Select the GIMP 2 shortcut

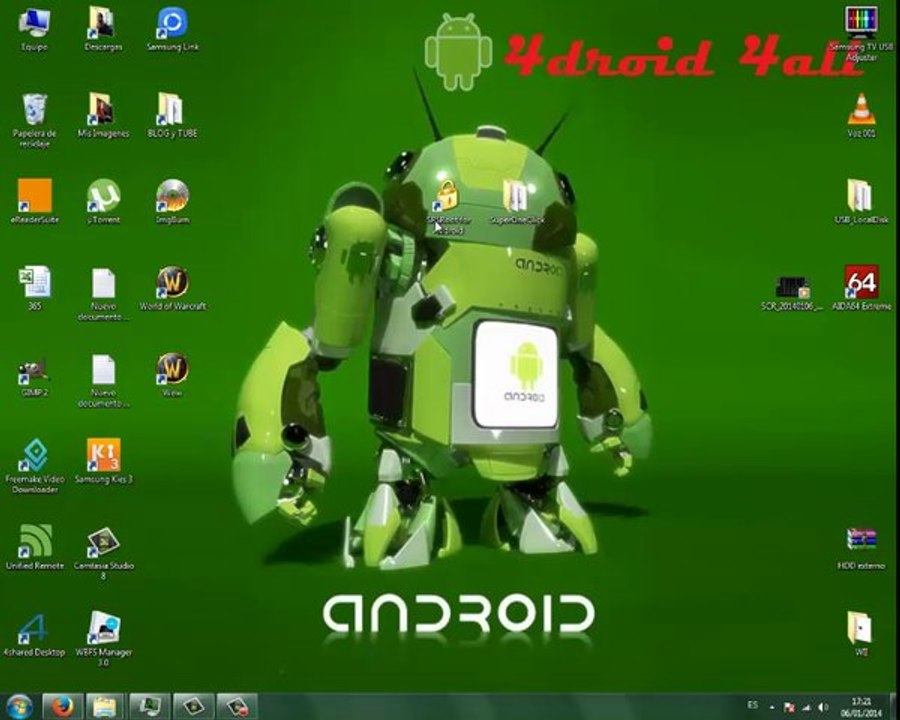click(34, 376)
